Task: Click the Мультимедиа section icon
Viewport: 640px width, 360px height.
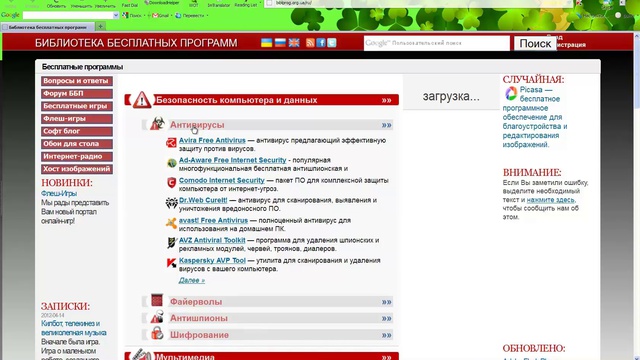Action: point(142,355)
